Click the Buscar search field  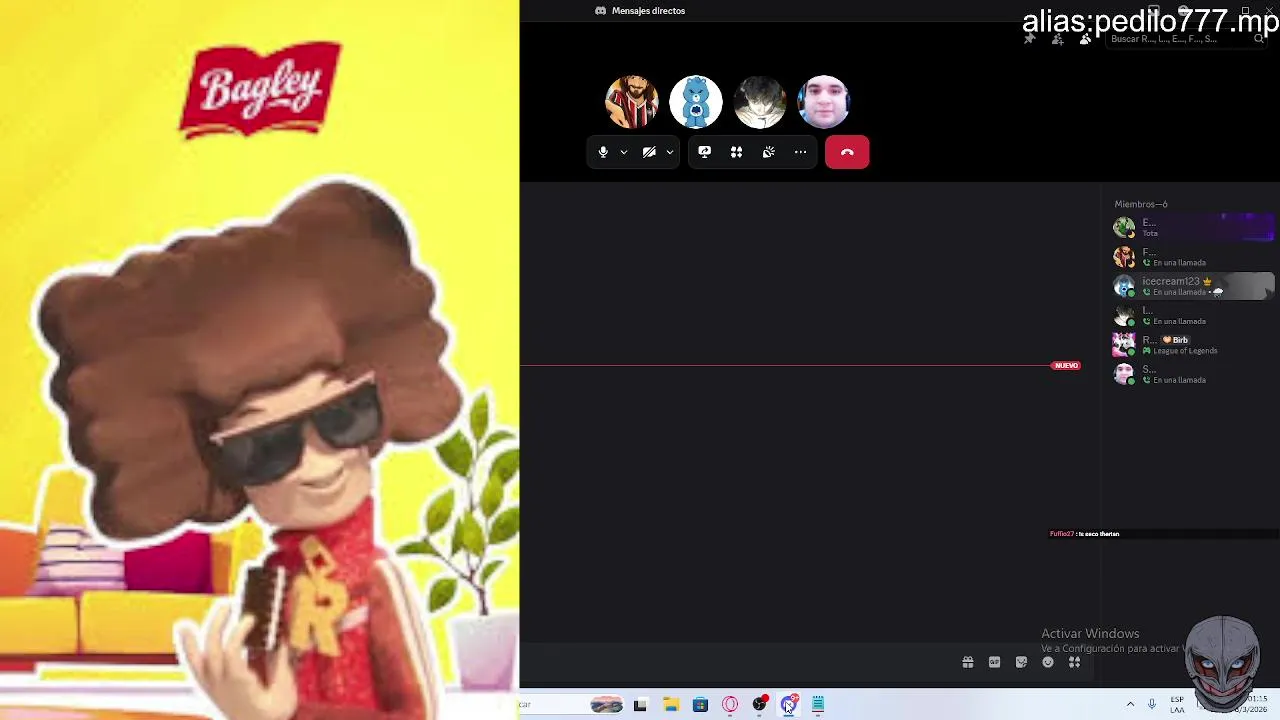click(x=1185, y=39)
